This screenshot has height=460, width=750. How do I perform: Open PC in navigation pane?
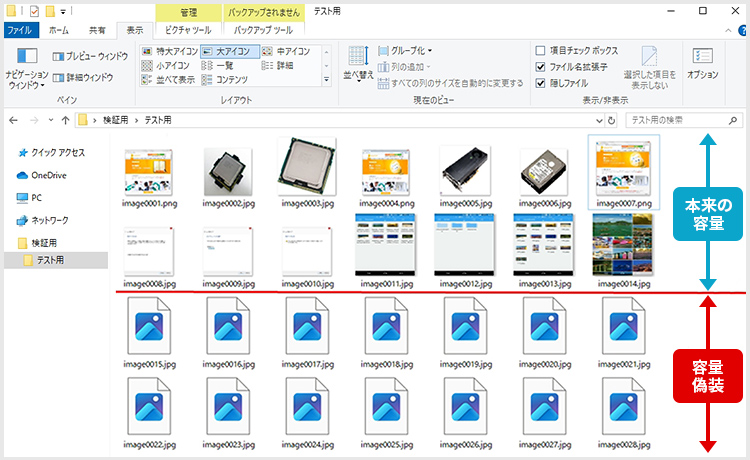coord(29,197)
